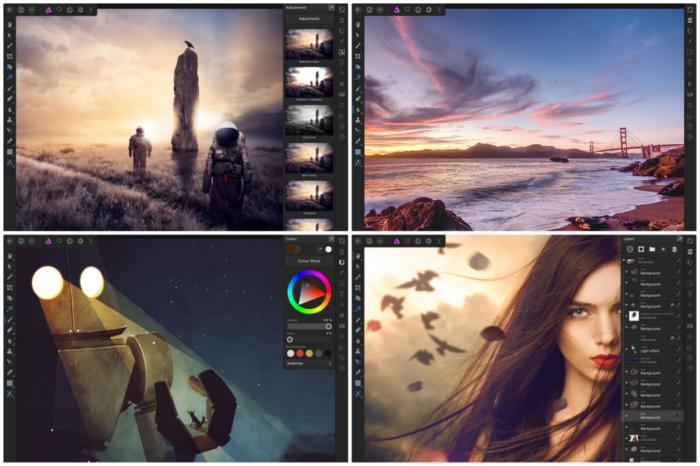Open the Colour Wheel mode dropdown

[309, 261]
